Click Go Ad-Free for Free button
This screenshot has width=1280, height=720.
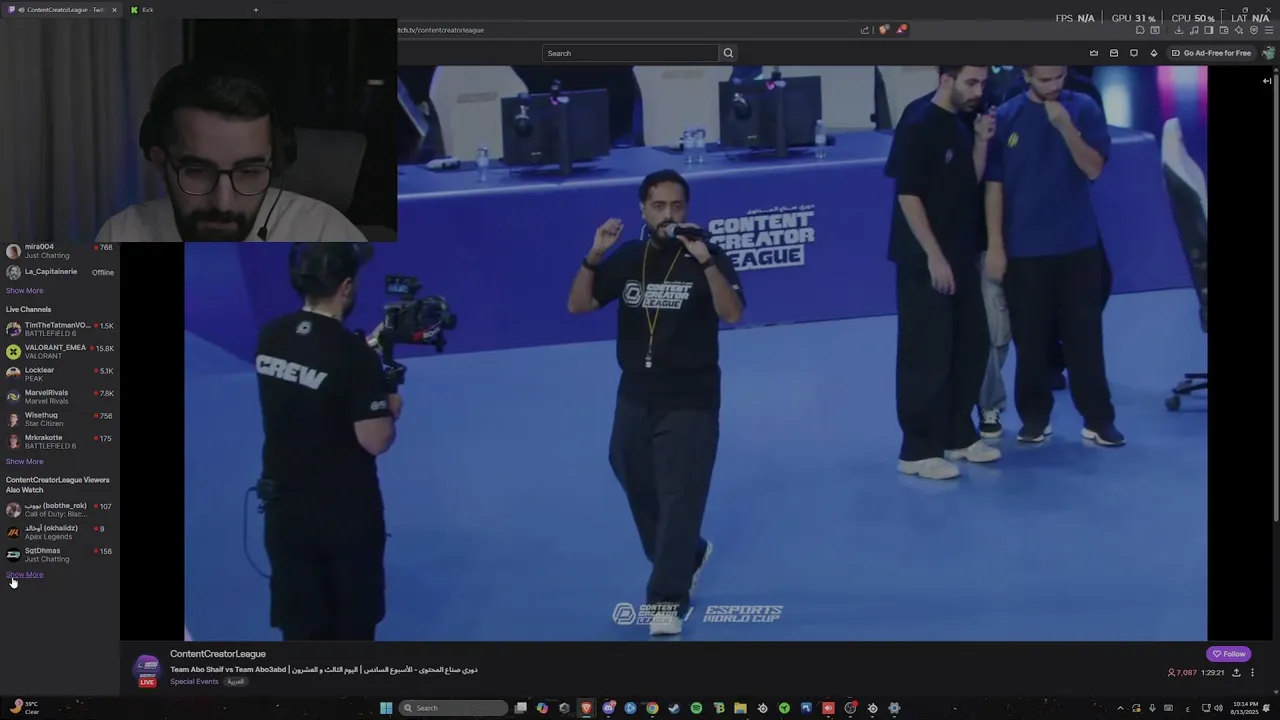1211,53
